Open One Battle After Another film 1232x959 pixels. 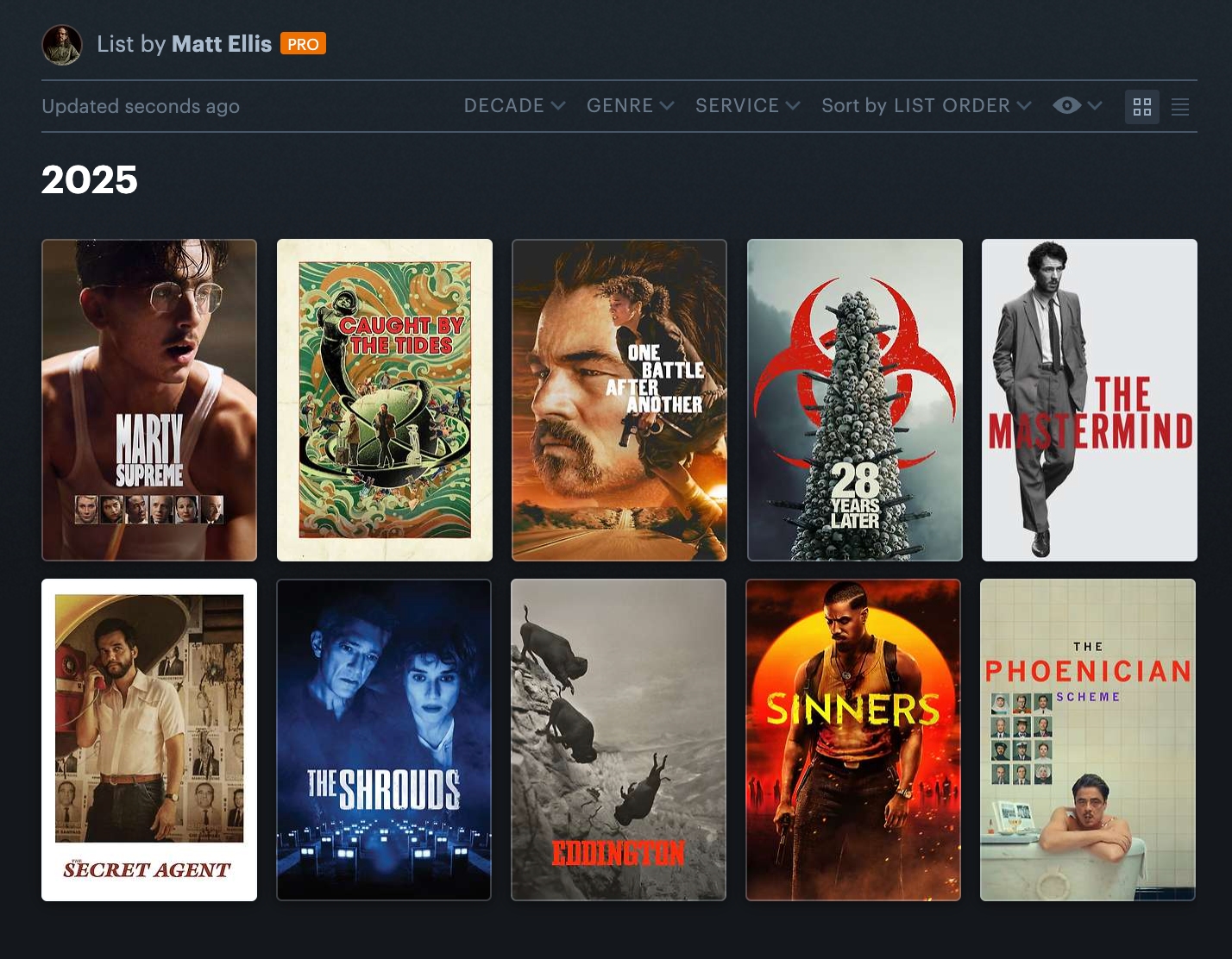[619, 400]
